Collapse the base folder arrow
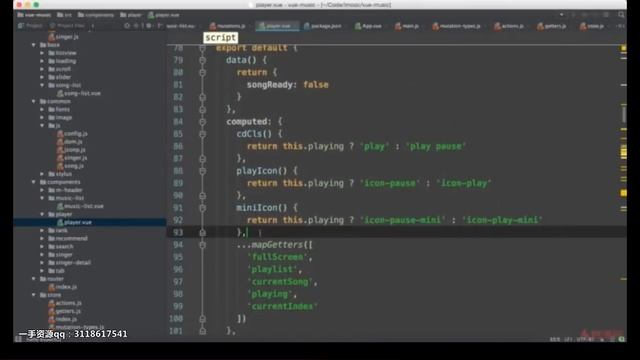Viewport: 640px width, 360px height. point(34,45)
